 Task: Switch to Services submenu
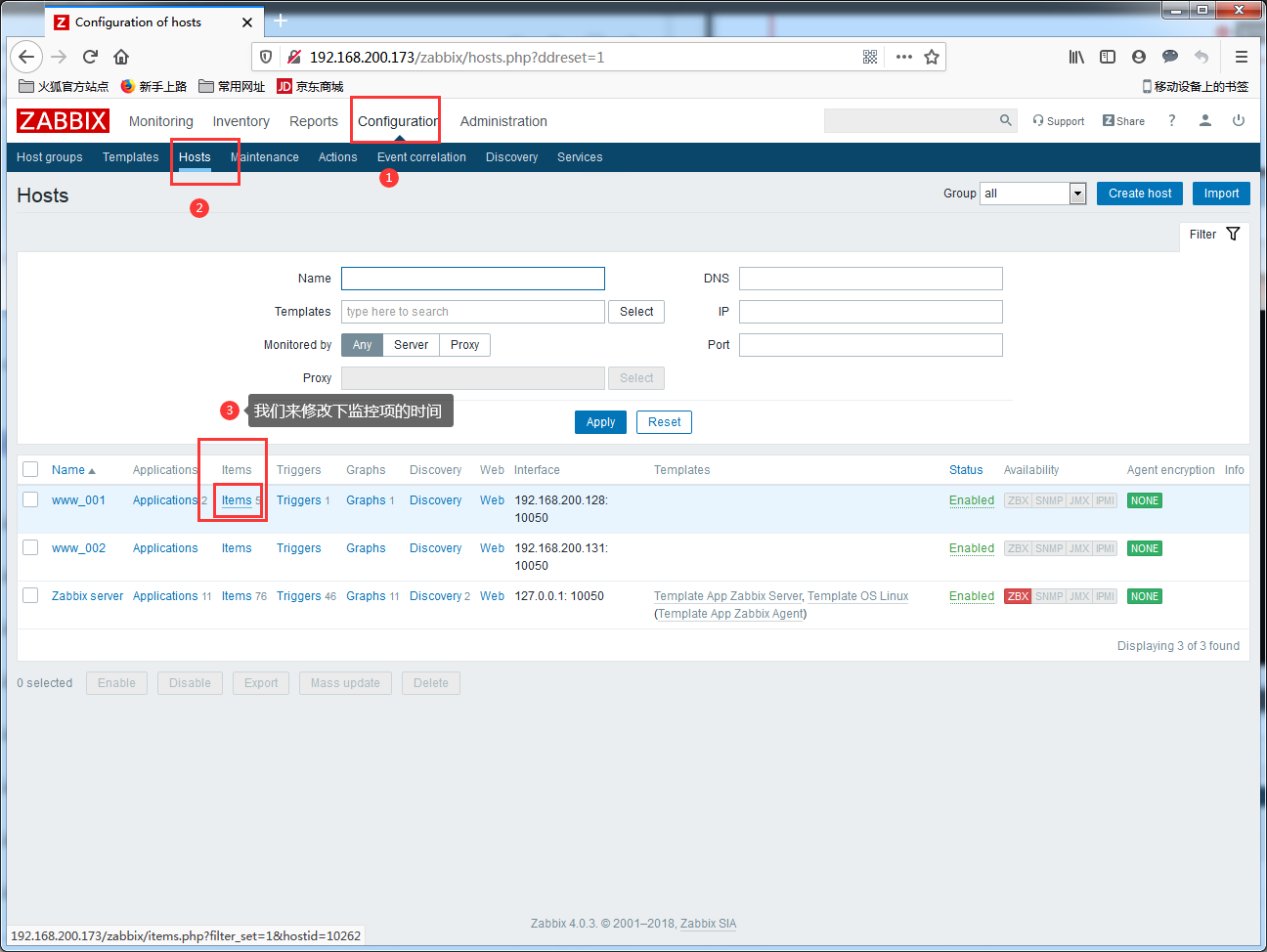tap(580, 157)
